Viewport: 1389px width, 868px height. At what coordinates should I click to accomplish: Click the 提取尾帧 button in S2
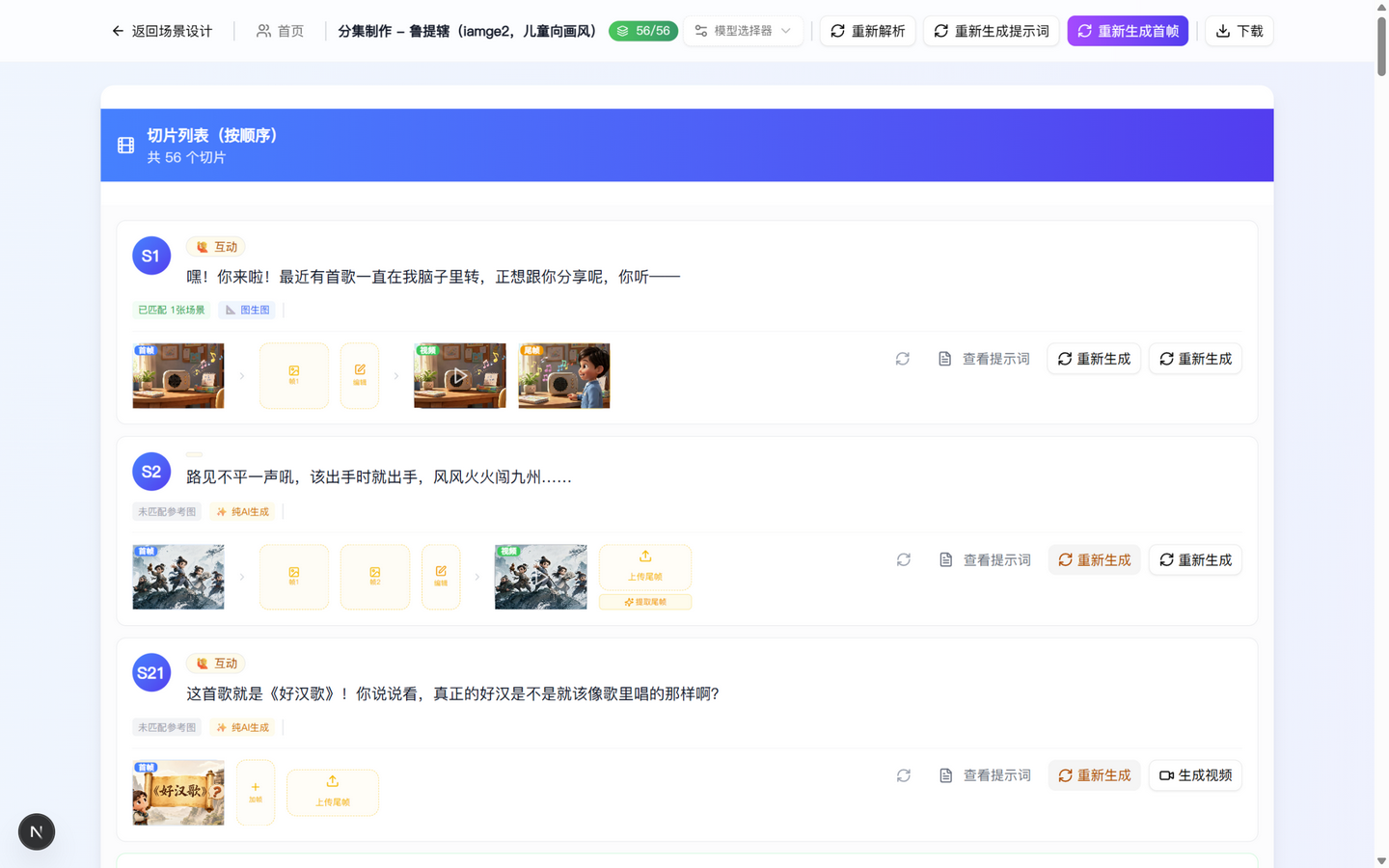[x=645, y=602]
